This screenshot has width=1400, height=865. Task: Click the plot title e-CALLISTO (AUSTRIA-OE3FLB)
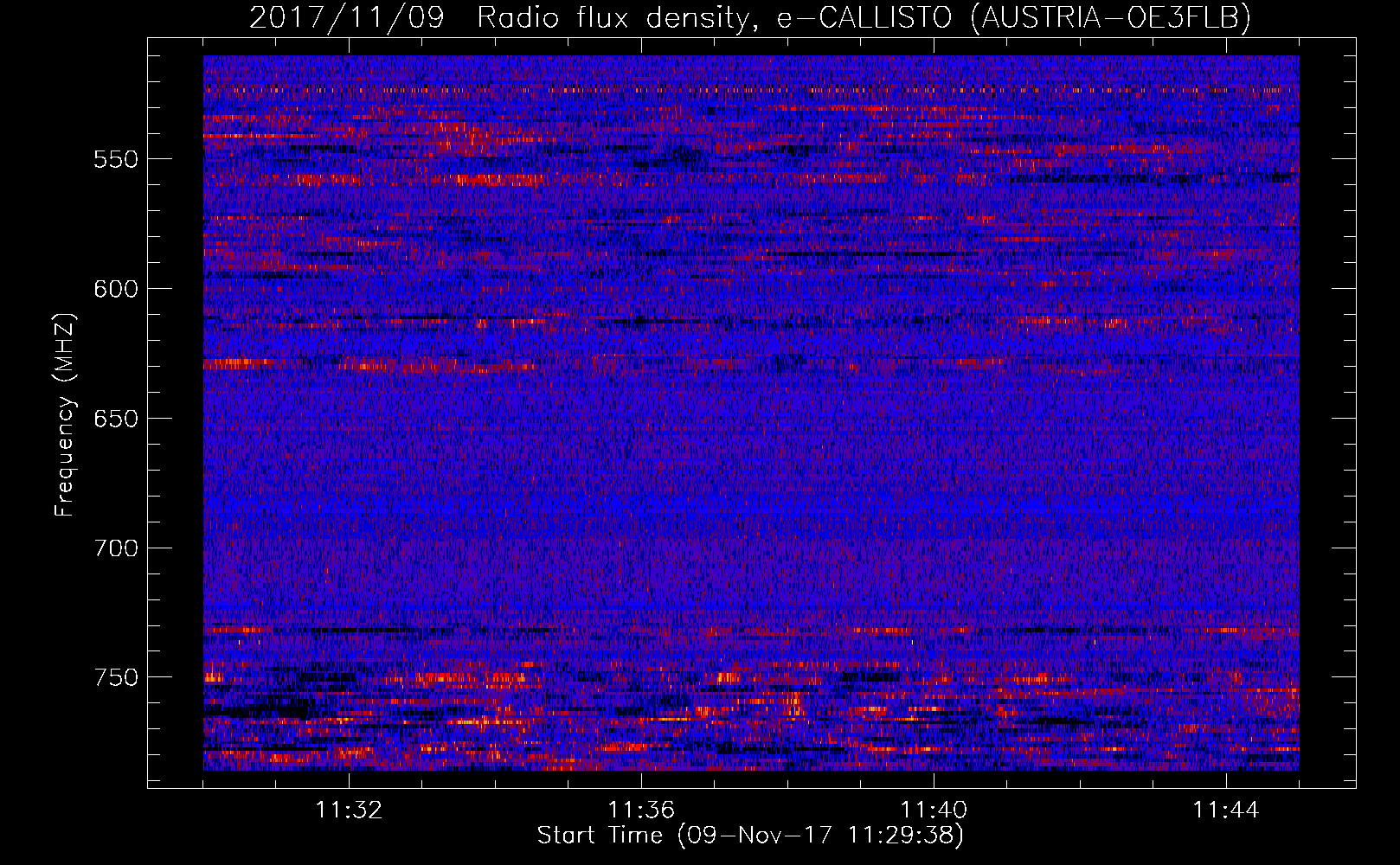pos(1013,17)
